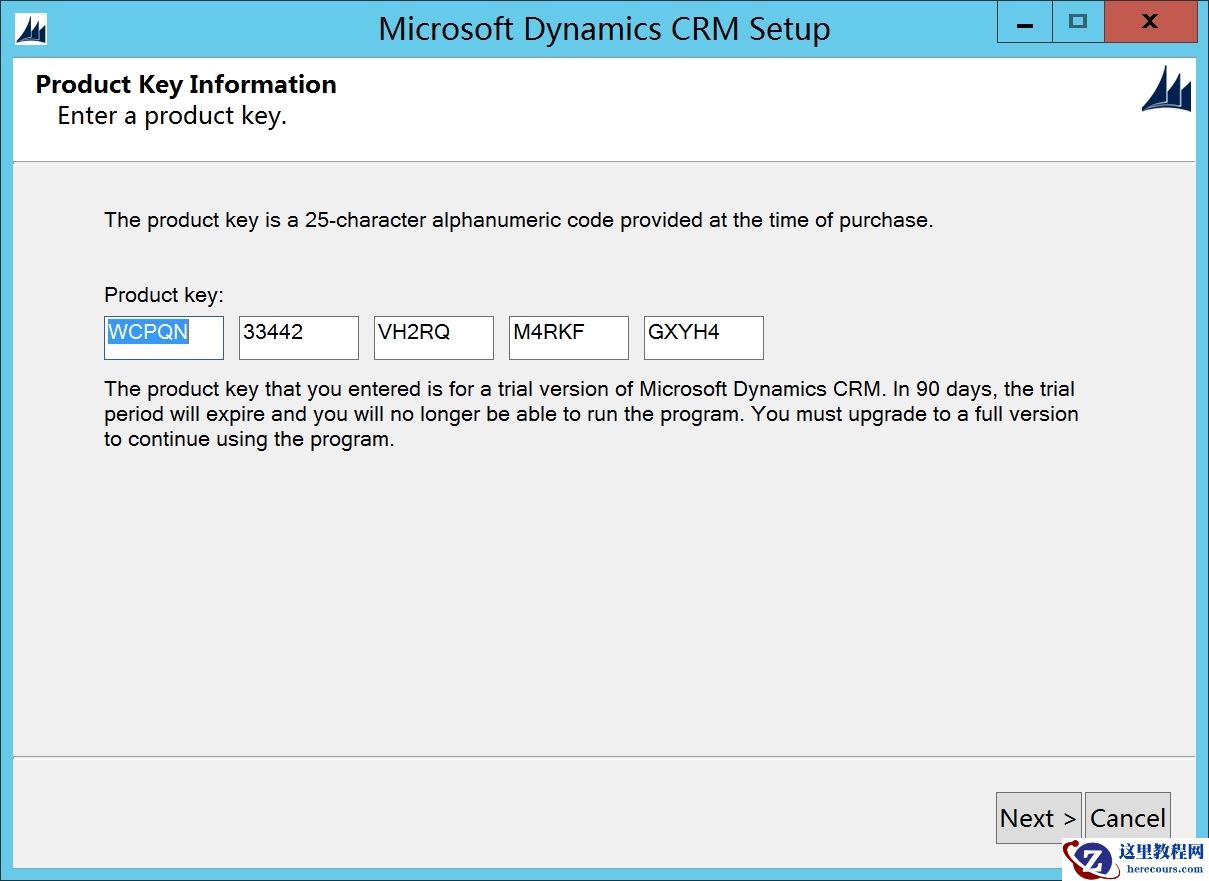Click the key segment containing VH2RQ

click(433, 337)
